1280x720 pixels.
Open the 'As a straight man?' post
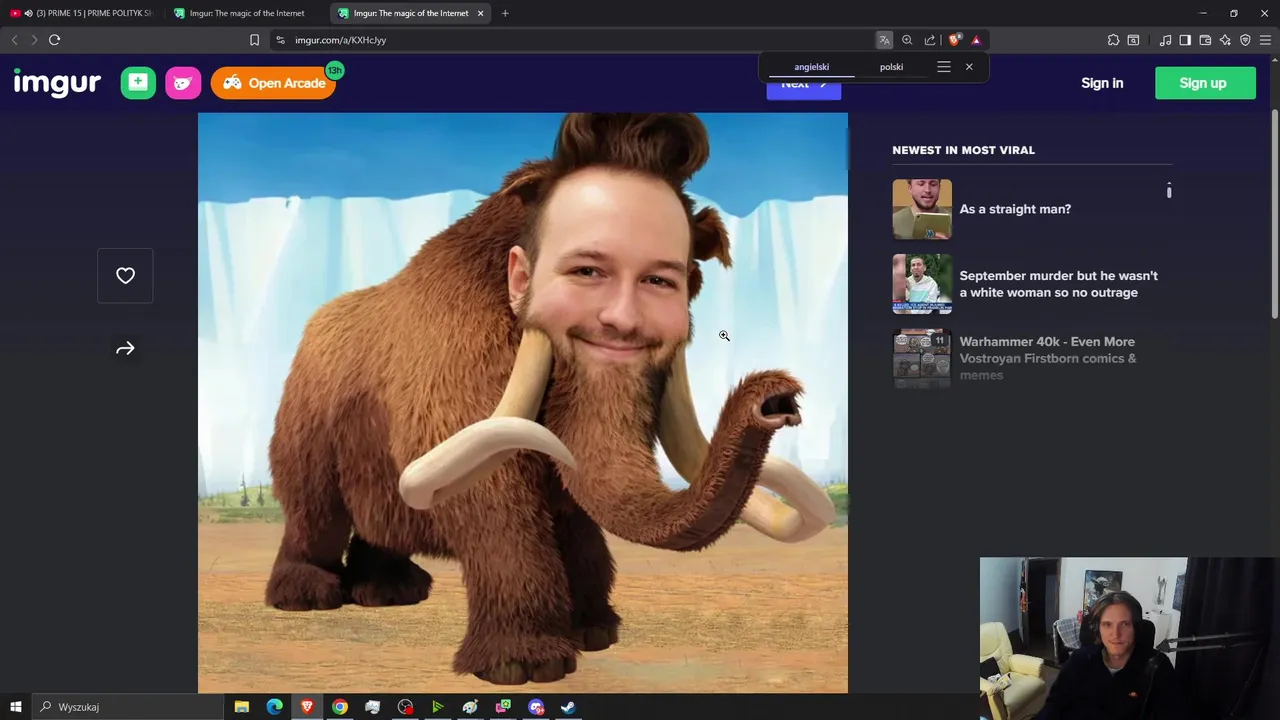1015,209
